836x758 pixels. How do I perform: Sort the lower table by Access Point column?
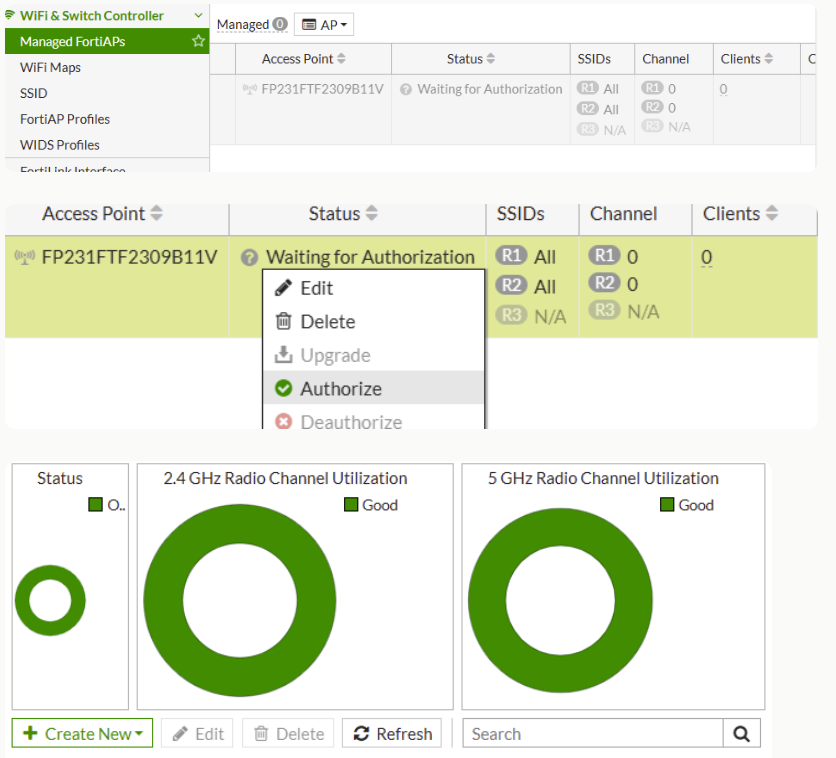pos(157,214)
